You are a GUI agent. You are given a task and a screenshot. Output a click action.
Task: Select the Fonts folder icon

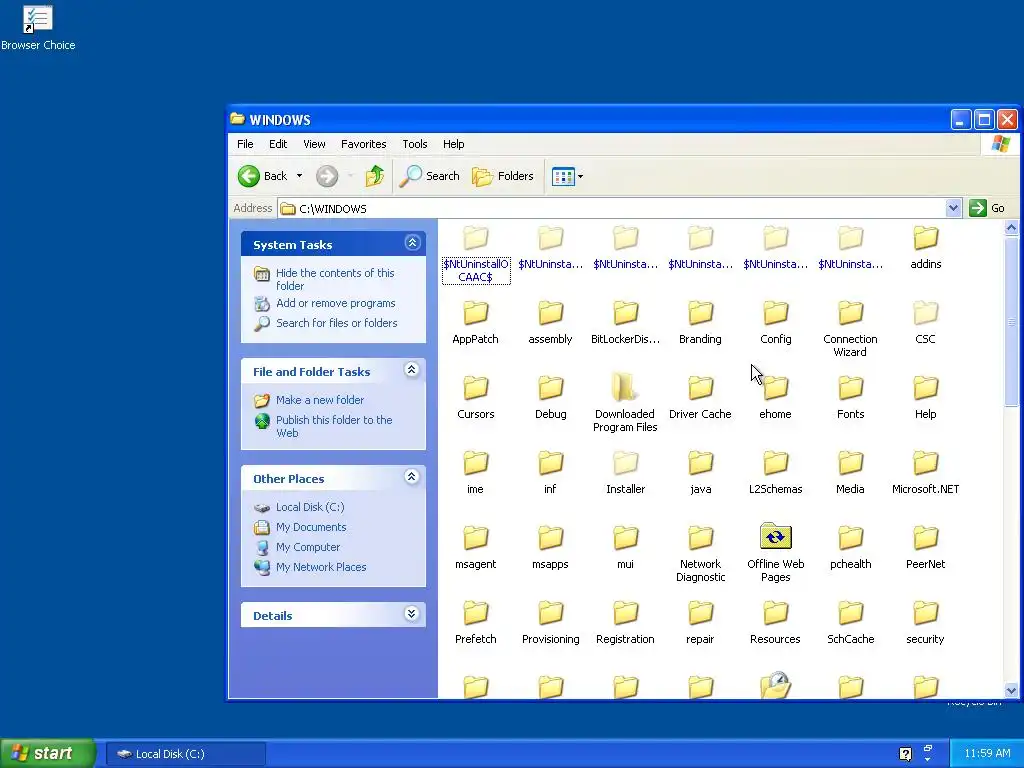(x=850, y=389)
